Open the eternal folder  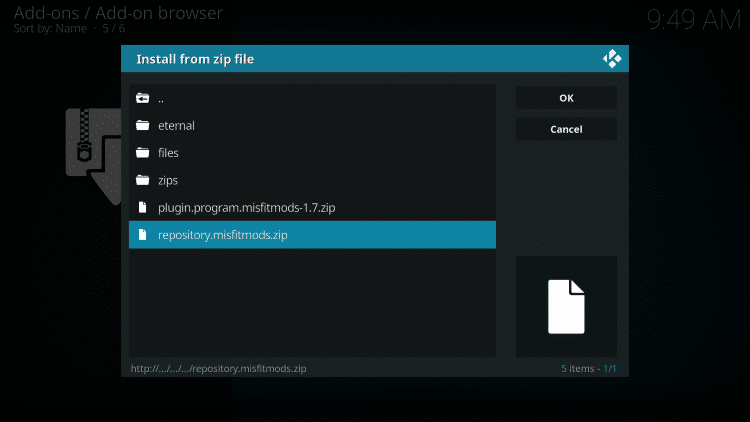(176, 126)
